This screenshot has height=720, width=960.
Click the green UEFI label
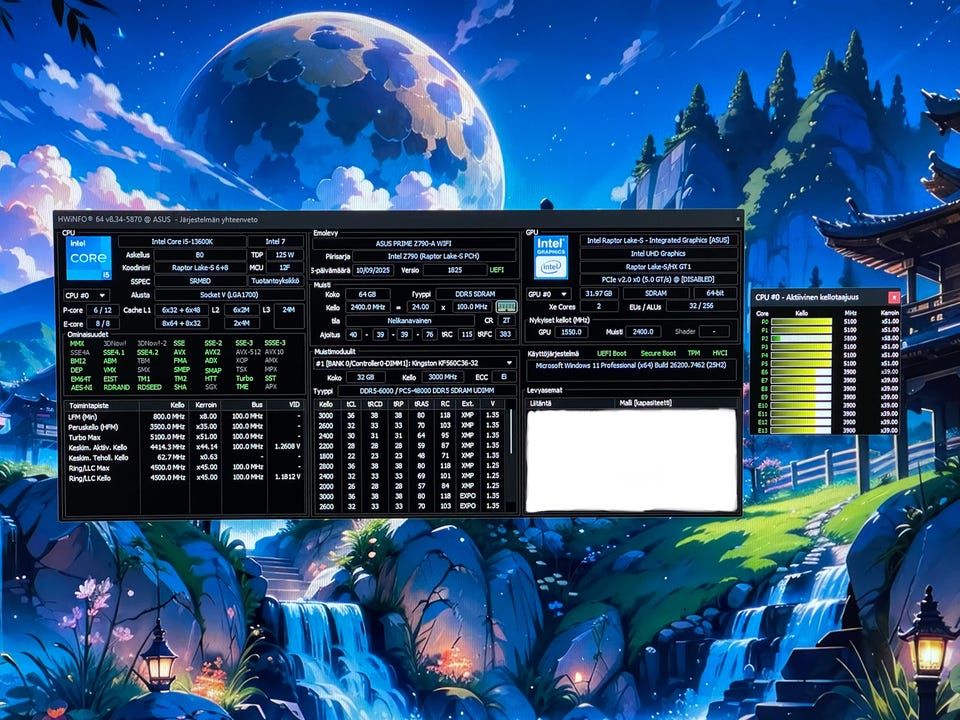pyautogui.click(x=497, y=270)
